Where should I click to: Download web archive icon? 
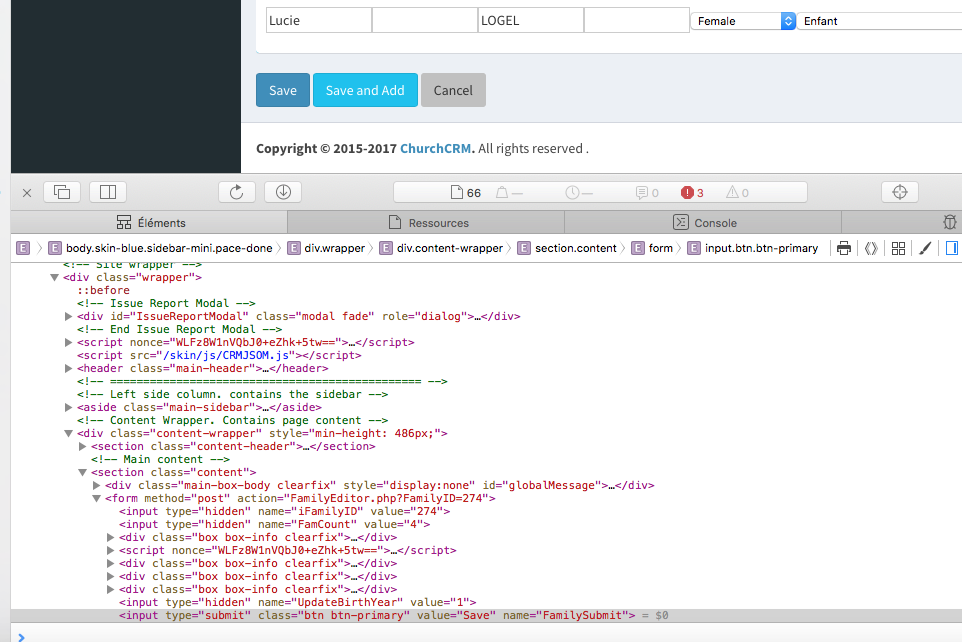pos(283,192)
